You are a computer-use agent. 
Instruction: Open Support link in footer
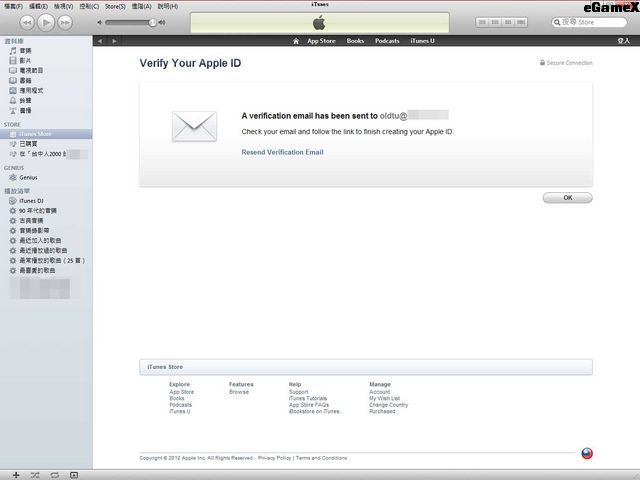pyautogui.click(x=299, y=392)
